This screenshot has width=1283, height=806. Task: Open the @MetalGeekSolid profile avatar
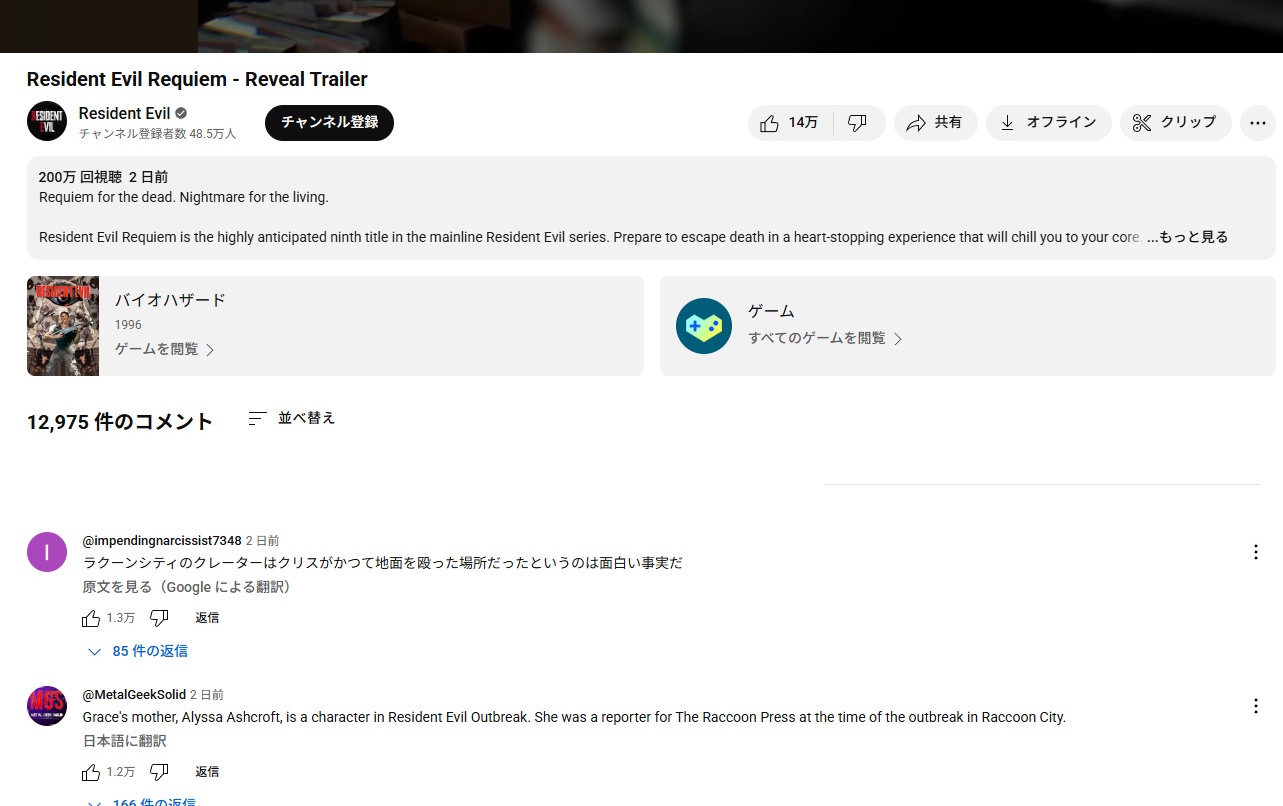[x=47, y=706]
